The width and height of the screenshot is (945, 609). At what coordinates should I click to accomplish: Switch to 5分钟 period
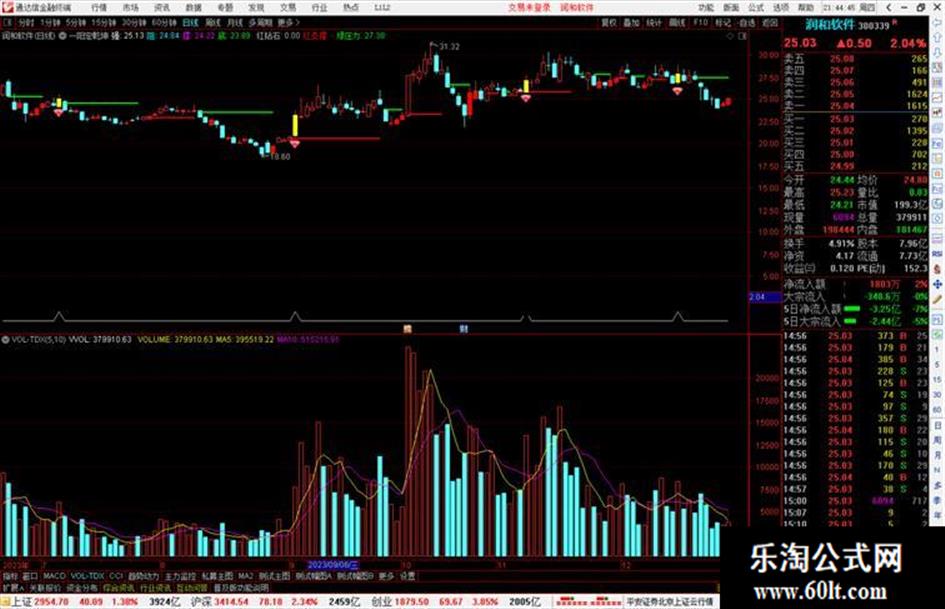tap(76, 22)
